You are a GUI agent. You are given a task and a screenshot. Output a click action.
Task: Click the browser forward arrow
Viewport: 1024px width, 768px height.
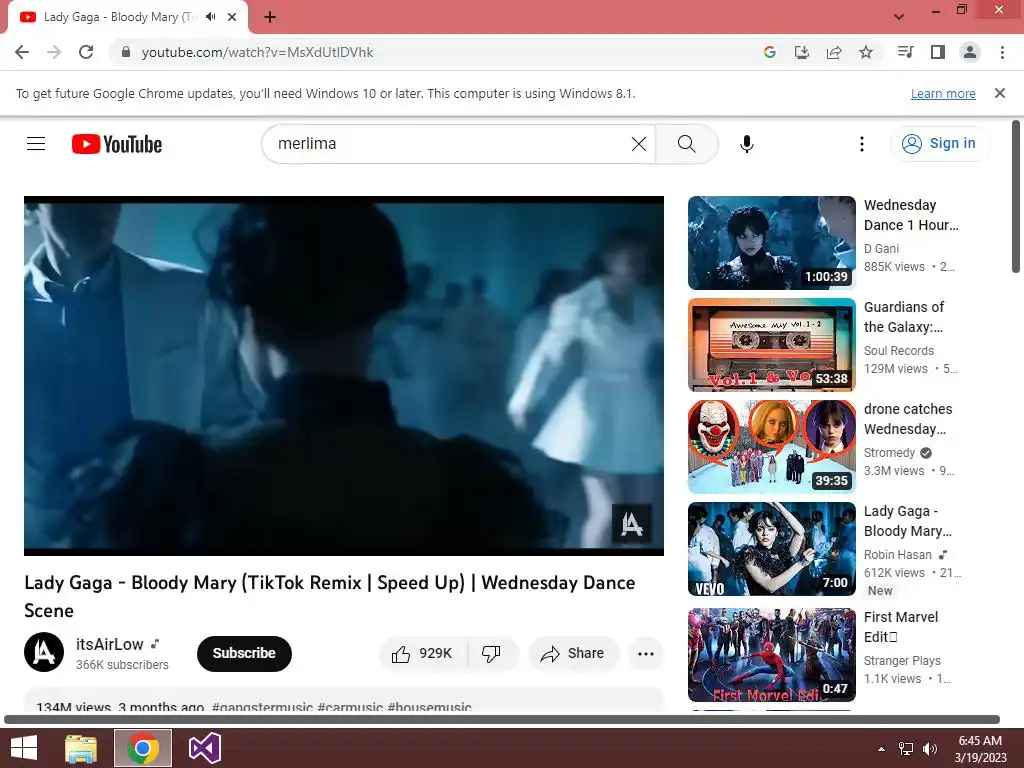(x=54, y=52)
